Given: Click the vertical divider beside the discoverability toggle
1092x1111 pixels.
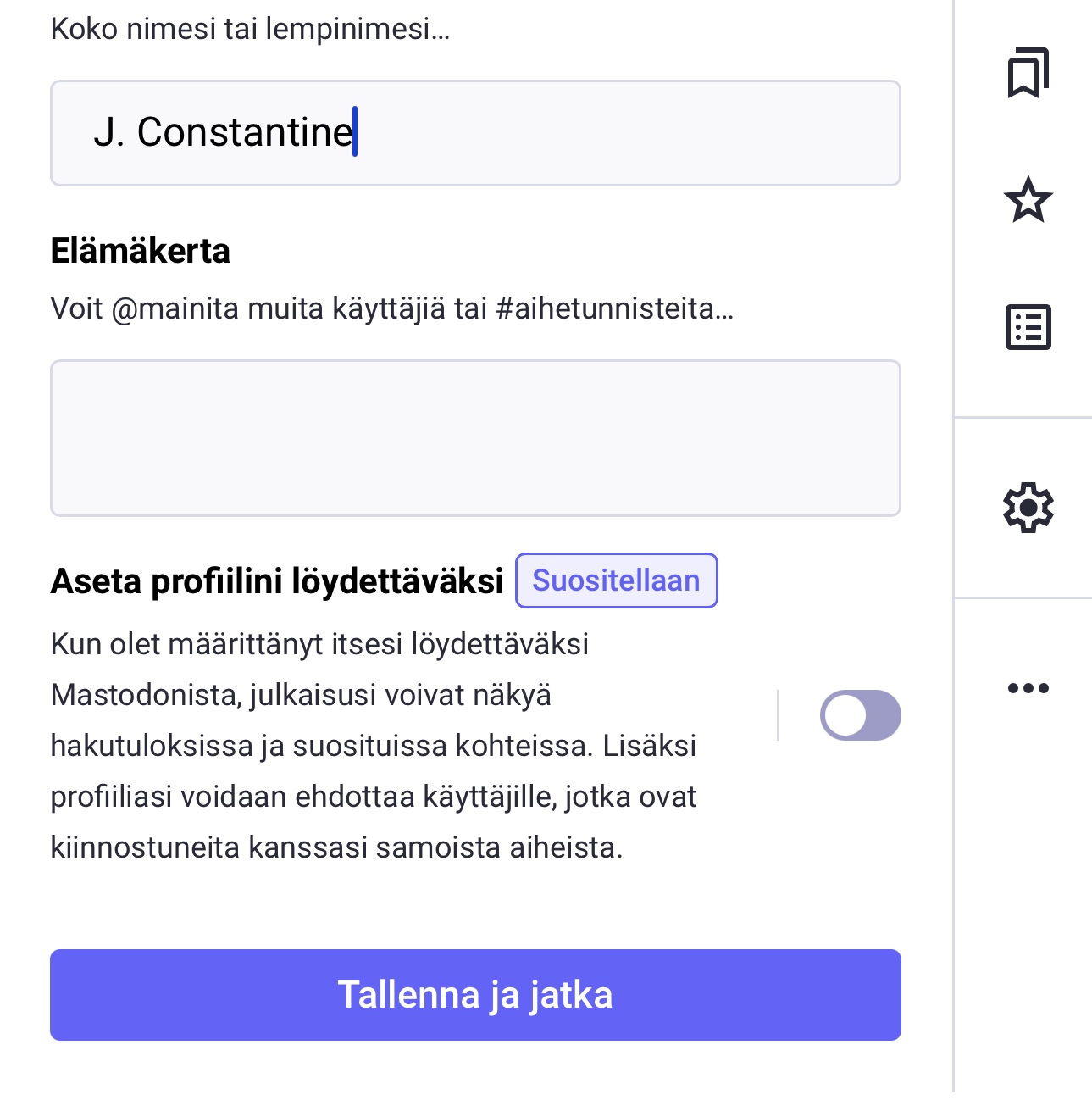Looking at the screenshot, I should tap(778, 715).
